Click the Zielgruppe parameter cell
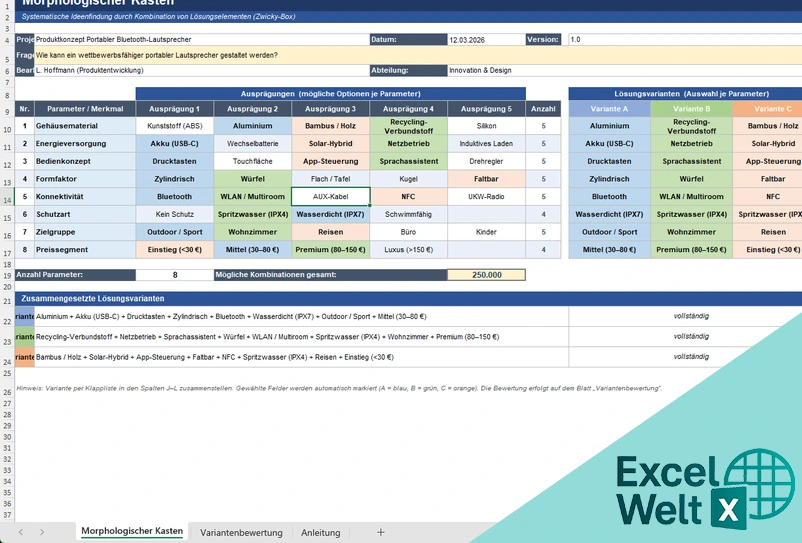 85,232
